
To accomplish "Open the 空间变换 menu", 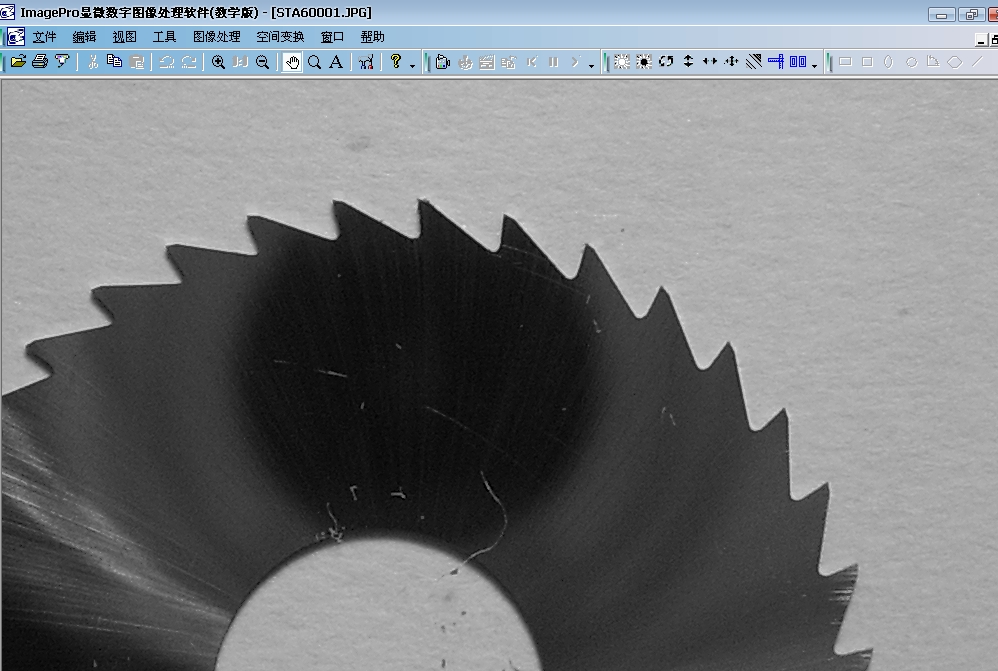I will [x=280, y=37].
